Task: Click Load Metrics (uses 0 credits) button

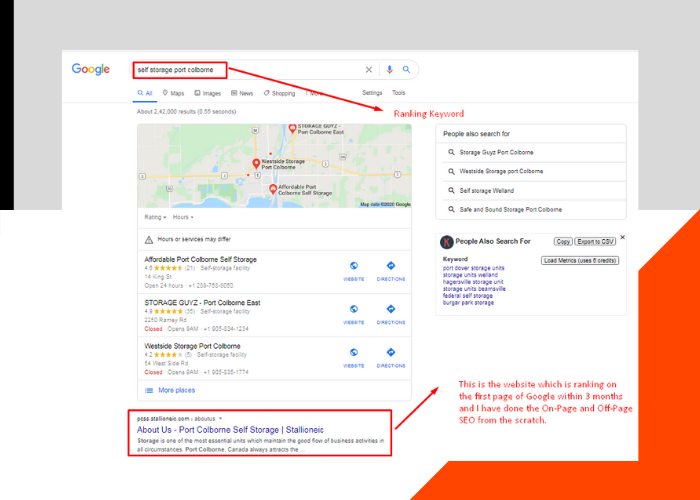Action: coord(580,261)
